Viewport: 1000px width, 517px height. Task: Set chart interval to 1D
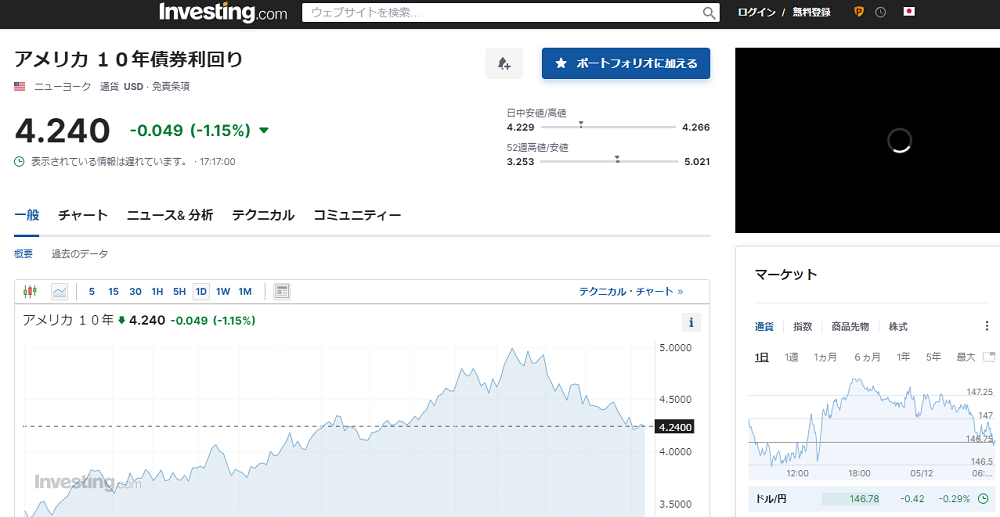(x=202, y=291)
